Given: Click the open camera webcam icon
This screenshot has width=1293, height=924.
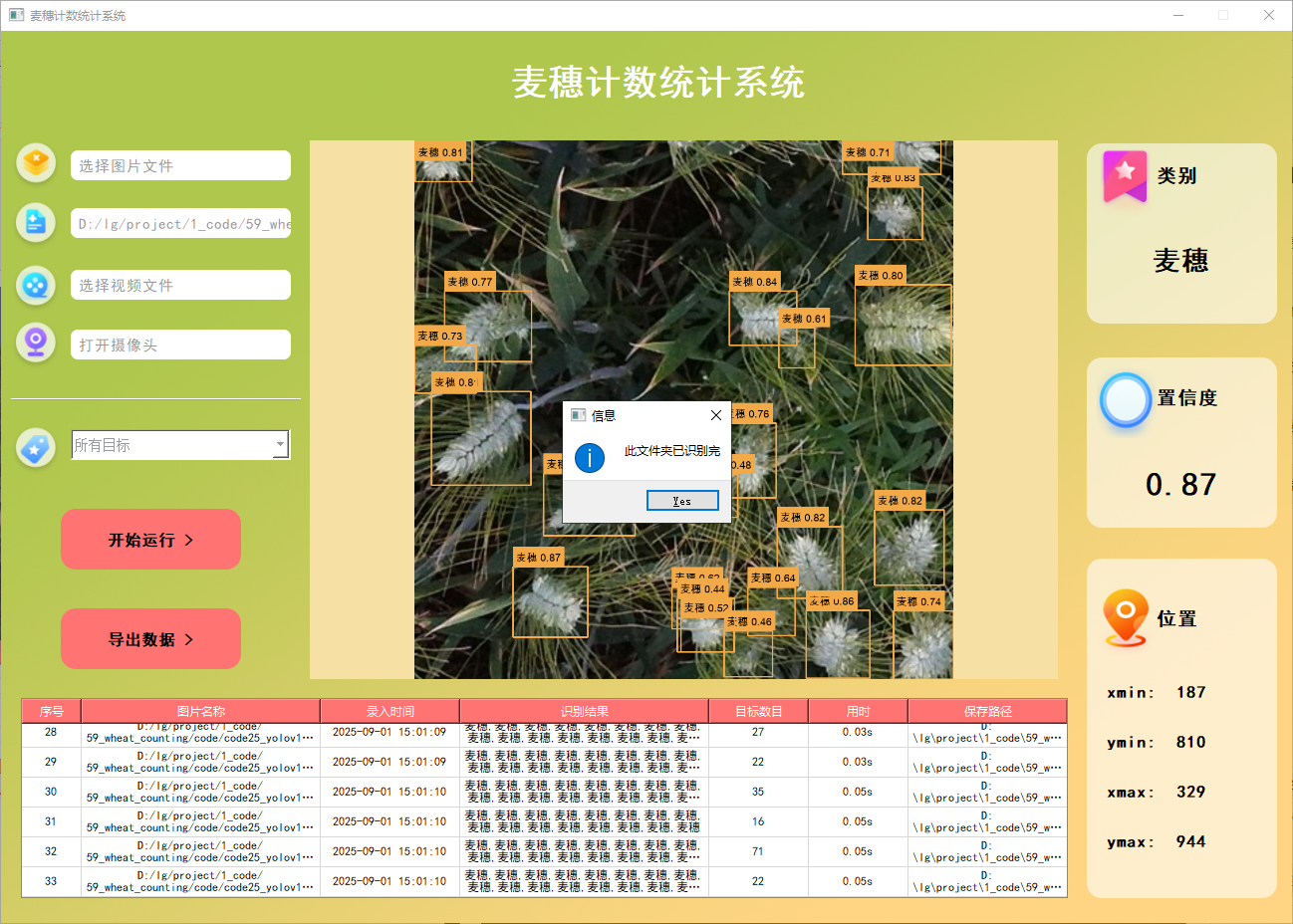Looking at the screenshot, I should pyautogui.click(x=36, y=344).
